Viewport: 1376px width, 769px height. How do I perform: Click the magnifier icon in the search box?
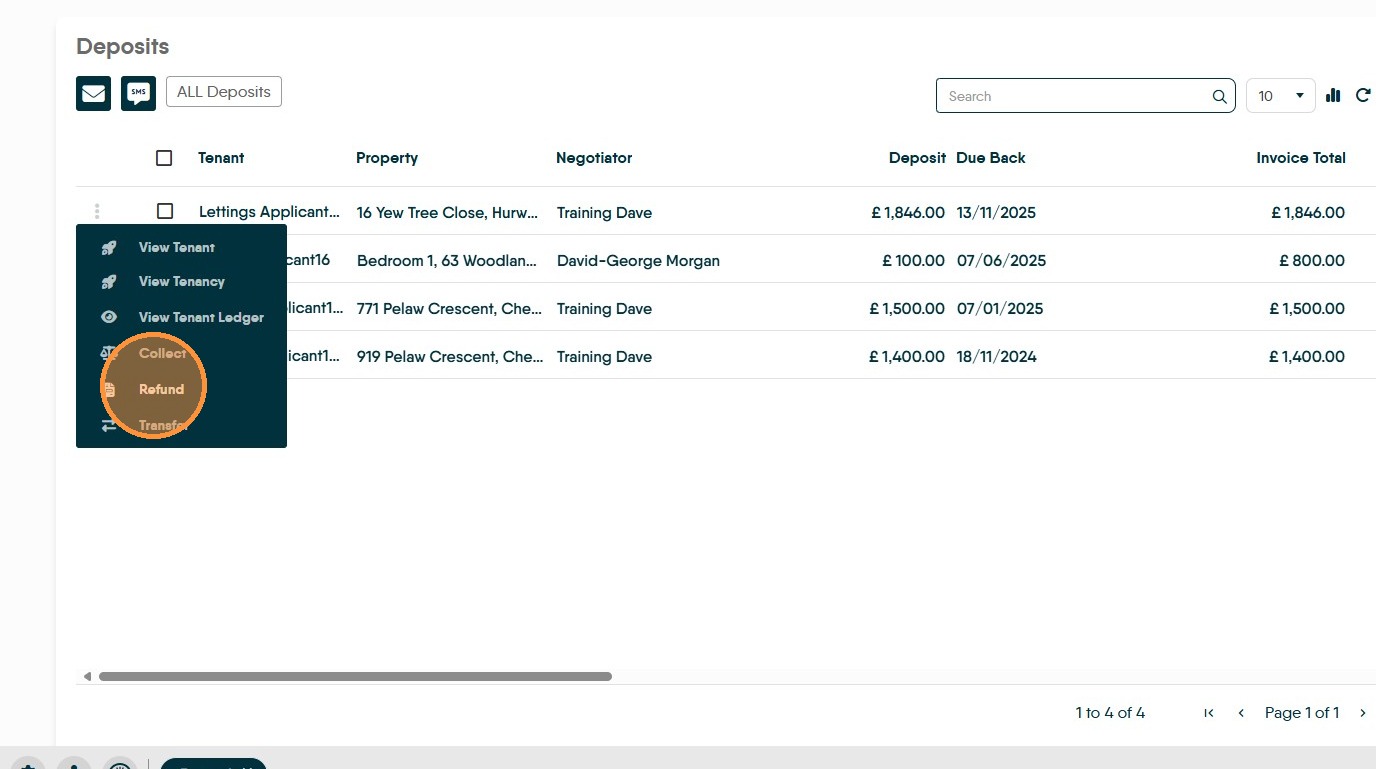point(1219,97)
